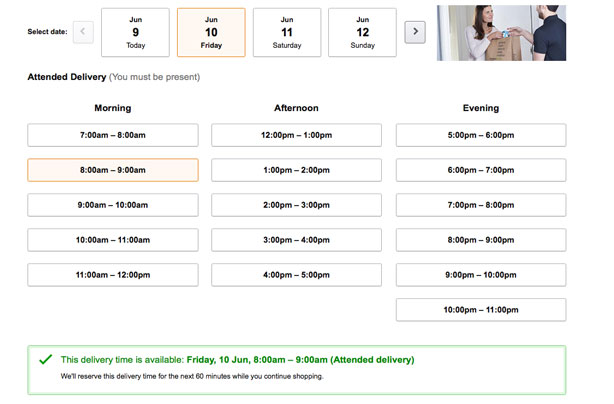Click the previous dates arrow button
Screen dimensions: 614x404
click(x=83, y=32)
